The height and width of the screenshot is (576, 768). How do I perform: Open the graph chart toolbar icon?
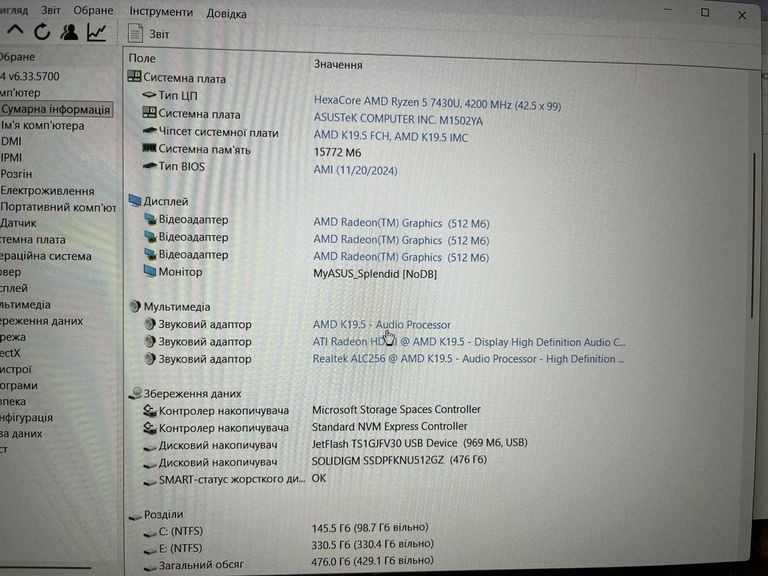[x=96, y=32]
